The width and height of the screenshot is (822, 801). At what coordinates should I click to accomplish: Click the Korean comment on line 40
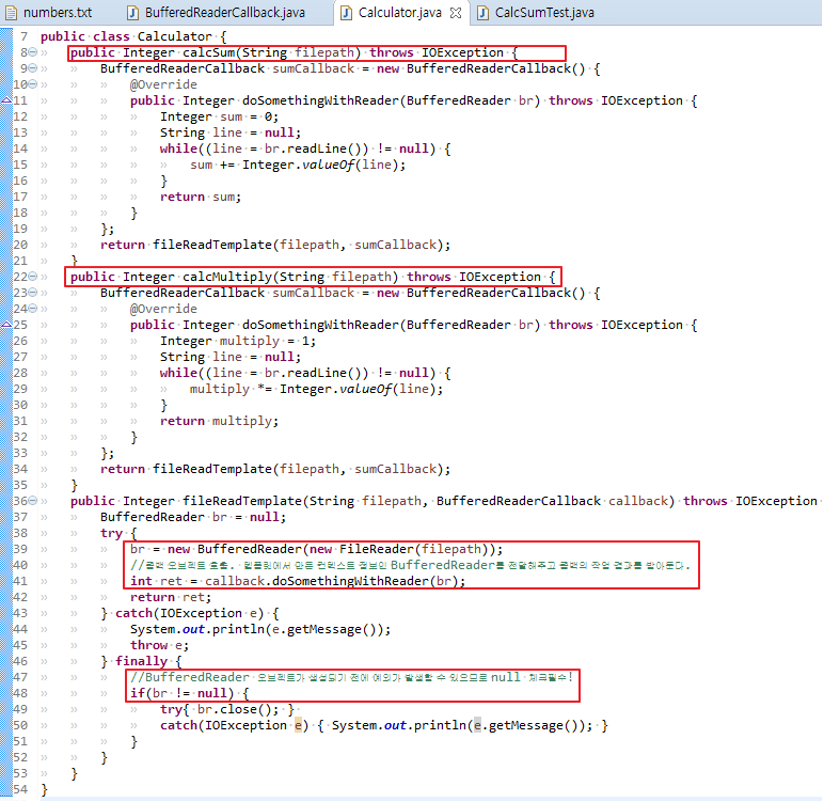(410, 566)
